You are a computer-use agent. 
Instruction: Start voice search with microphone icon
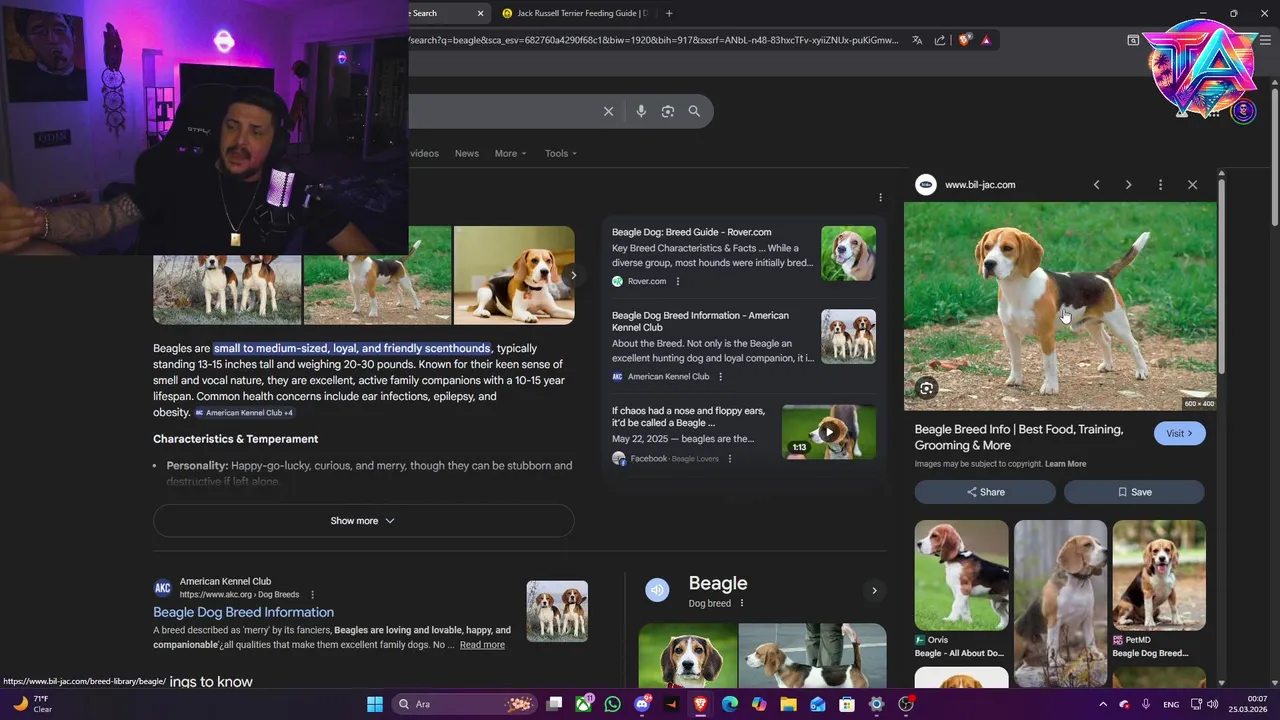click(641, 111)
